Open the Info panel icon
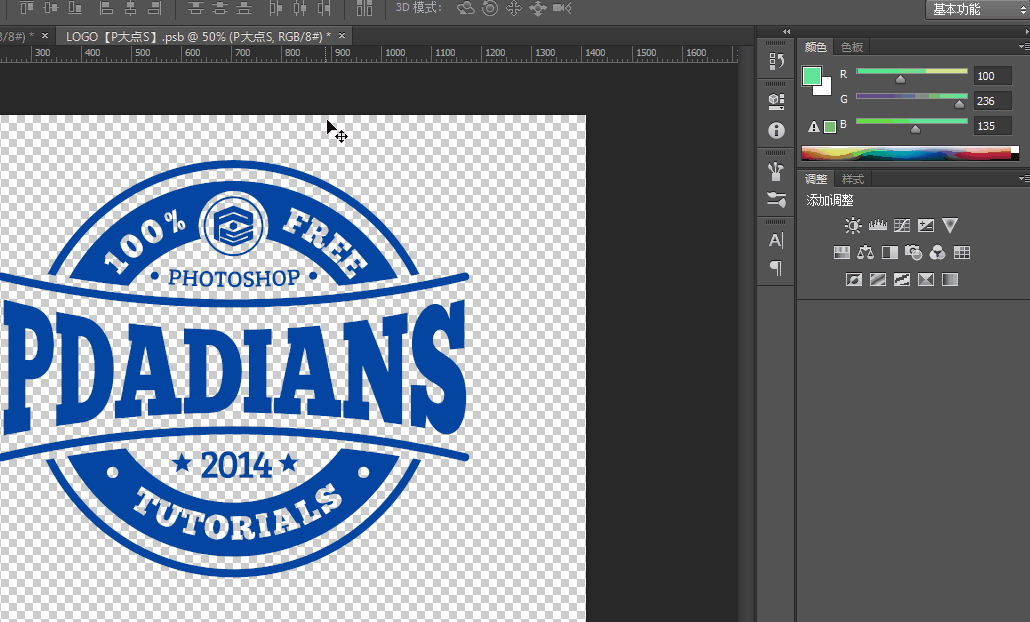 point(776,130)
